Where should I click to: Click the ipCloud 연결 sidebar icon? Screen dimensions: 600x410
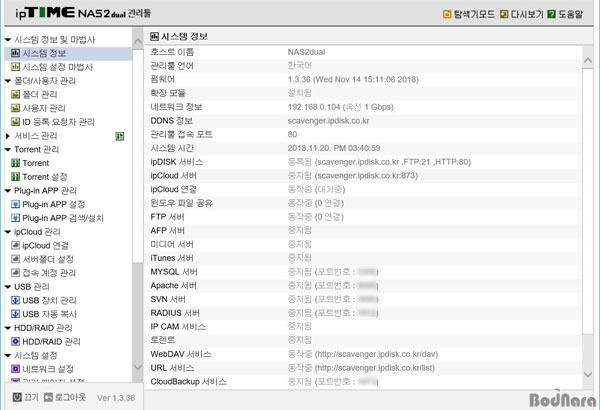click(15, 245)
